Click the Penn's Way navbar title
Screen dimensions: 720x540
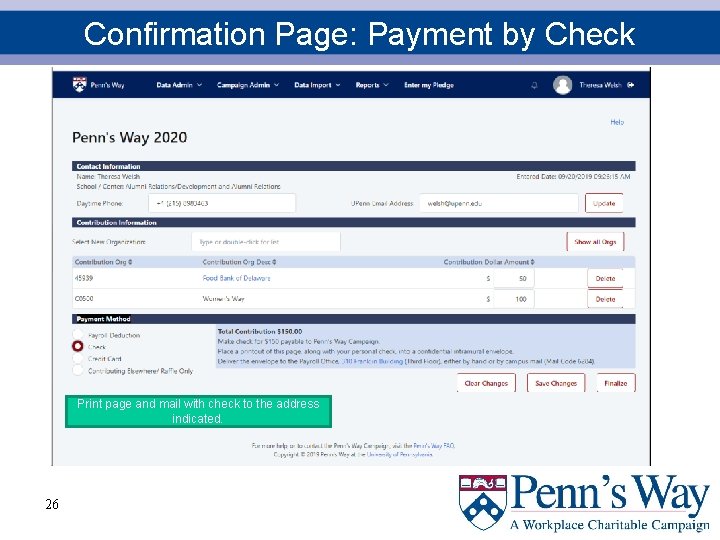(x=107, y=85)
